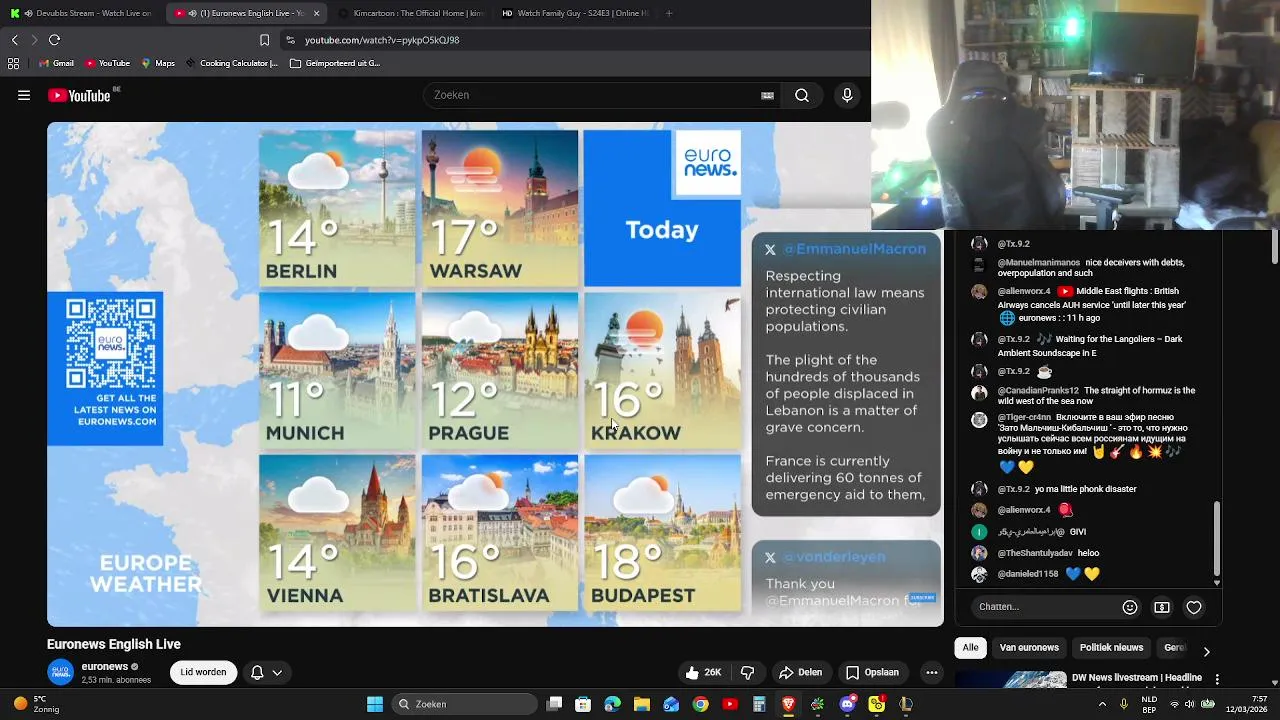Open more actions menu below the video
This screenshot has width=1280, height=720.
tap(931, 673)
